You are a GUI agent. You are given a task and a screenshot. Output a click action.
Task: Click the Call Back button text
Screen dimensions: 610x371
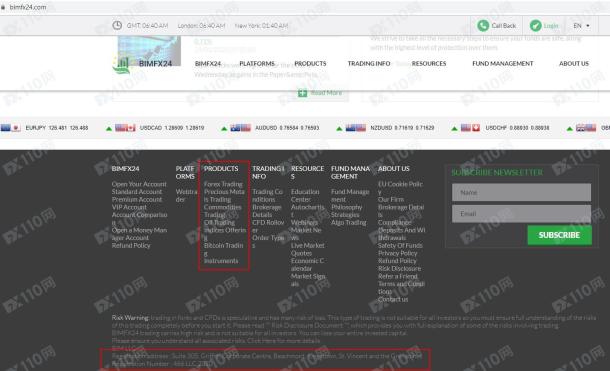503,26
